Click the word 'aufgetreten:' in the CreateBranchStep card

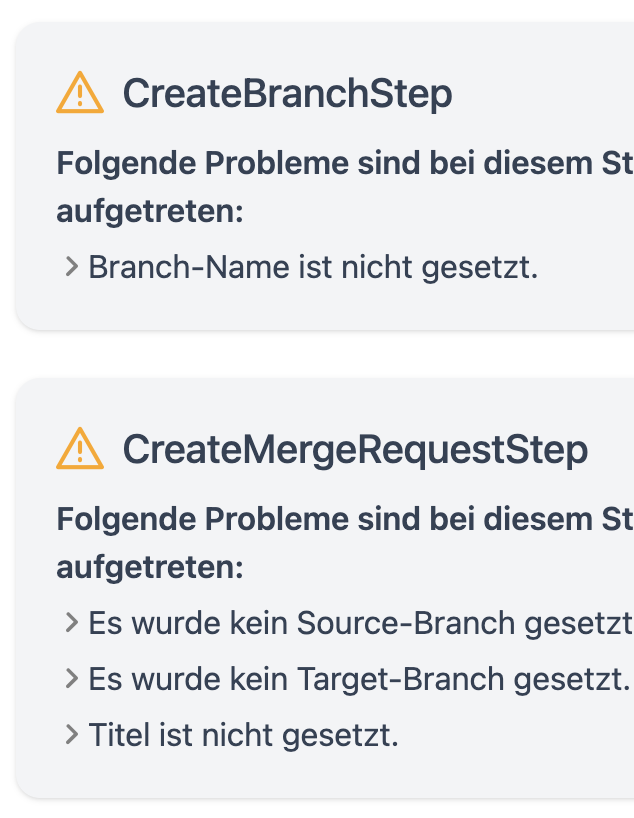150,212
